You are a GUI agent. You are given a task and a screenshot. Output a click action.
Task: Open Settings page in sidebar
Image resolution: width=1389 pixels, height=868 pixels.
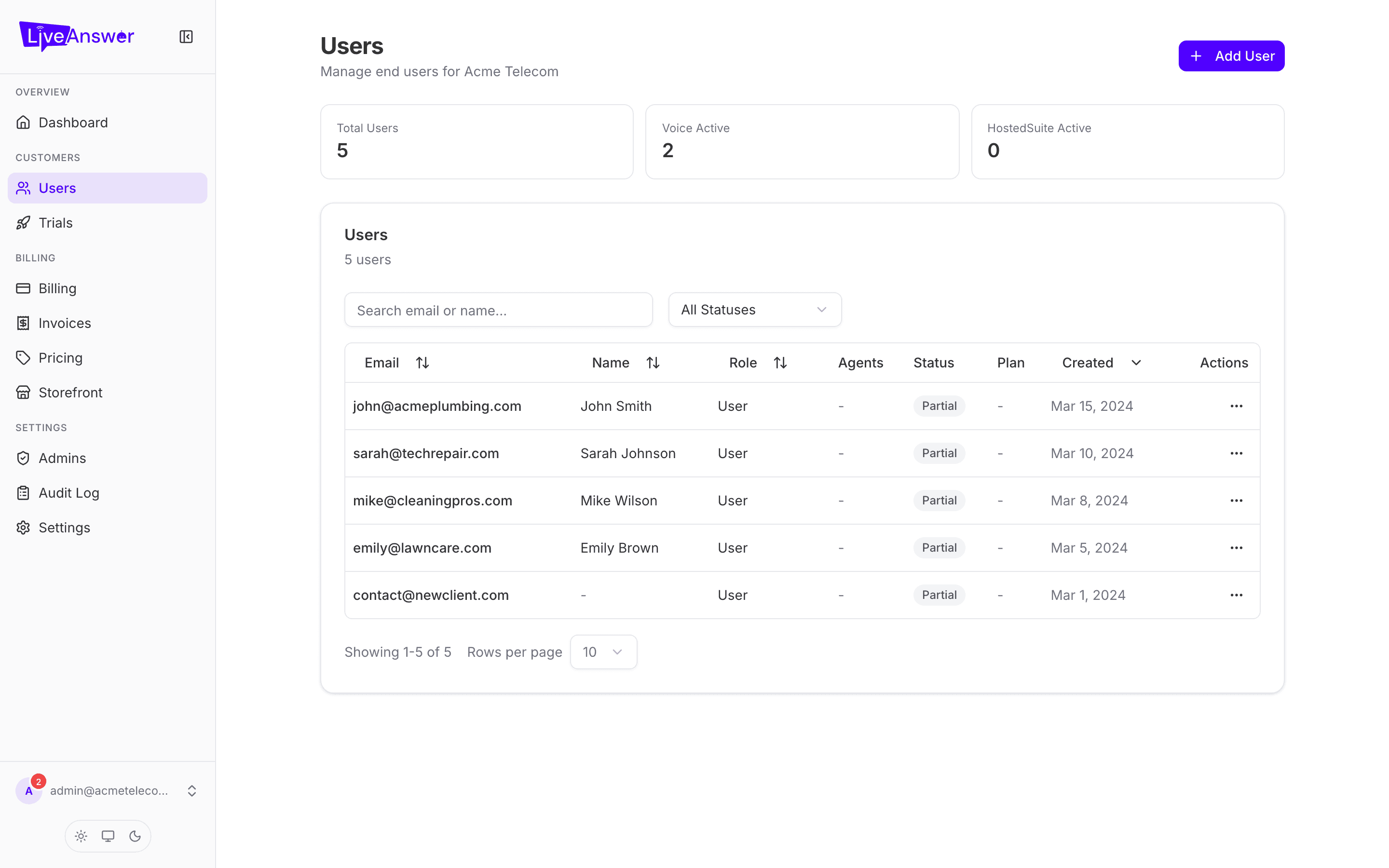(108, 528)
